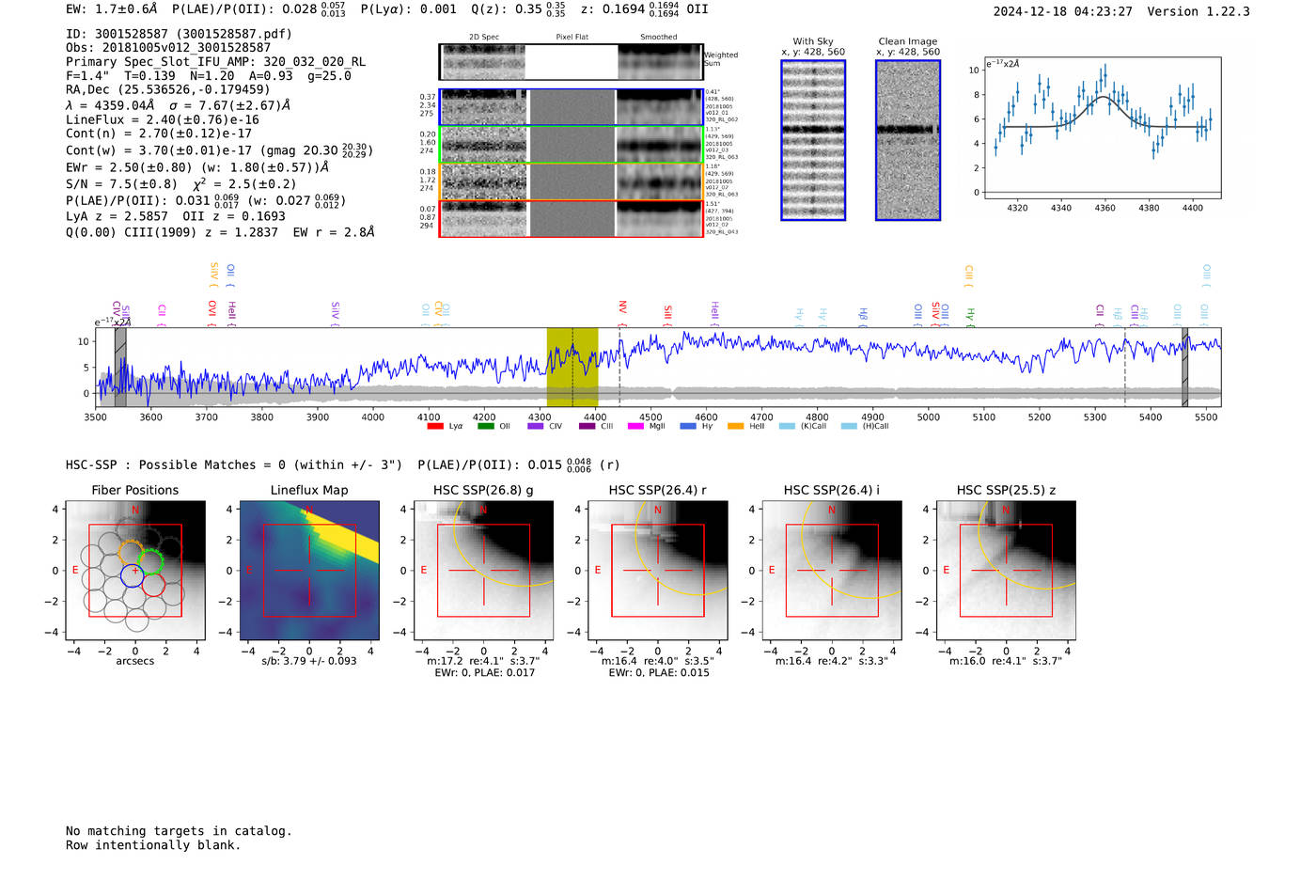1316x896 pixels.
Task: Open the HSC SSP(25.5) z image
Action: pyautogui.click(x=1006, y=572)
